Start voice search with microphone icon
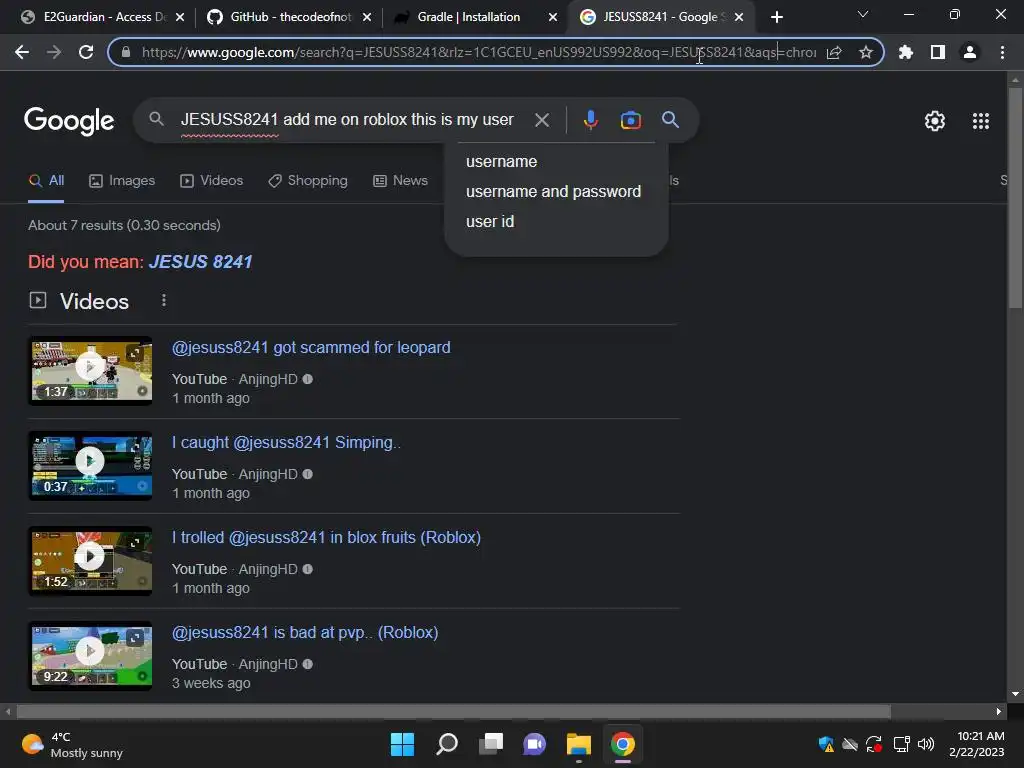 (x=590, y=120)
